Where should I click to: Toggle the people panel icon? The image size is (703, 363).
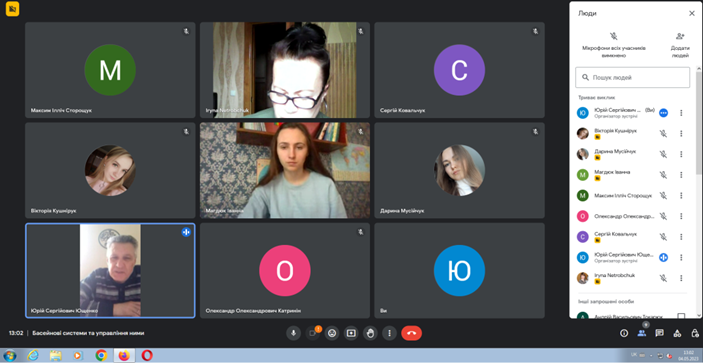[x=642, y=333]
